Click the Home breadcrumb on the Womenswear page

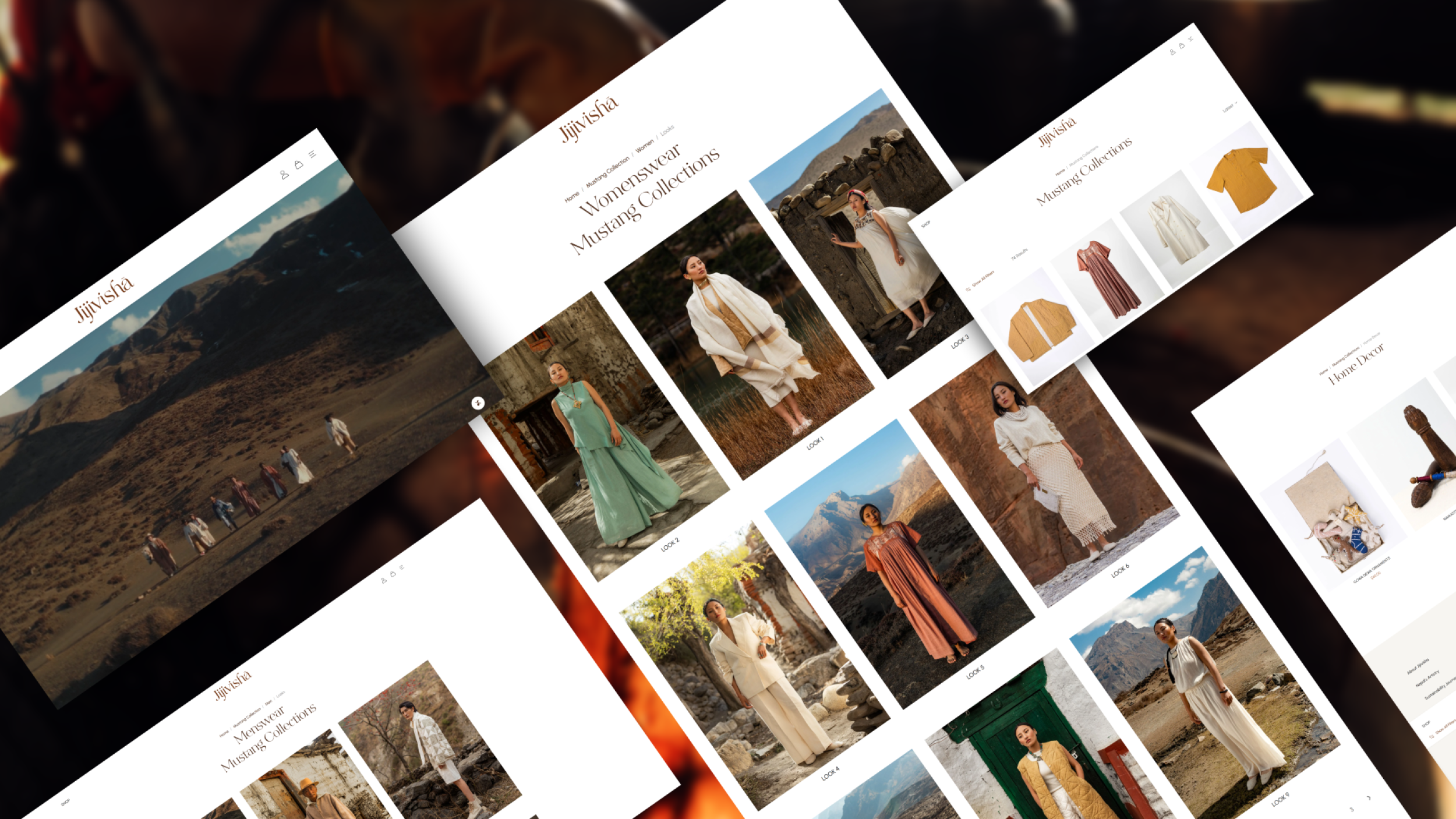click(571, 197)
